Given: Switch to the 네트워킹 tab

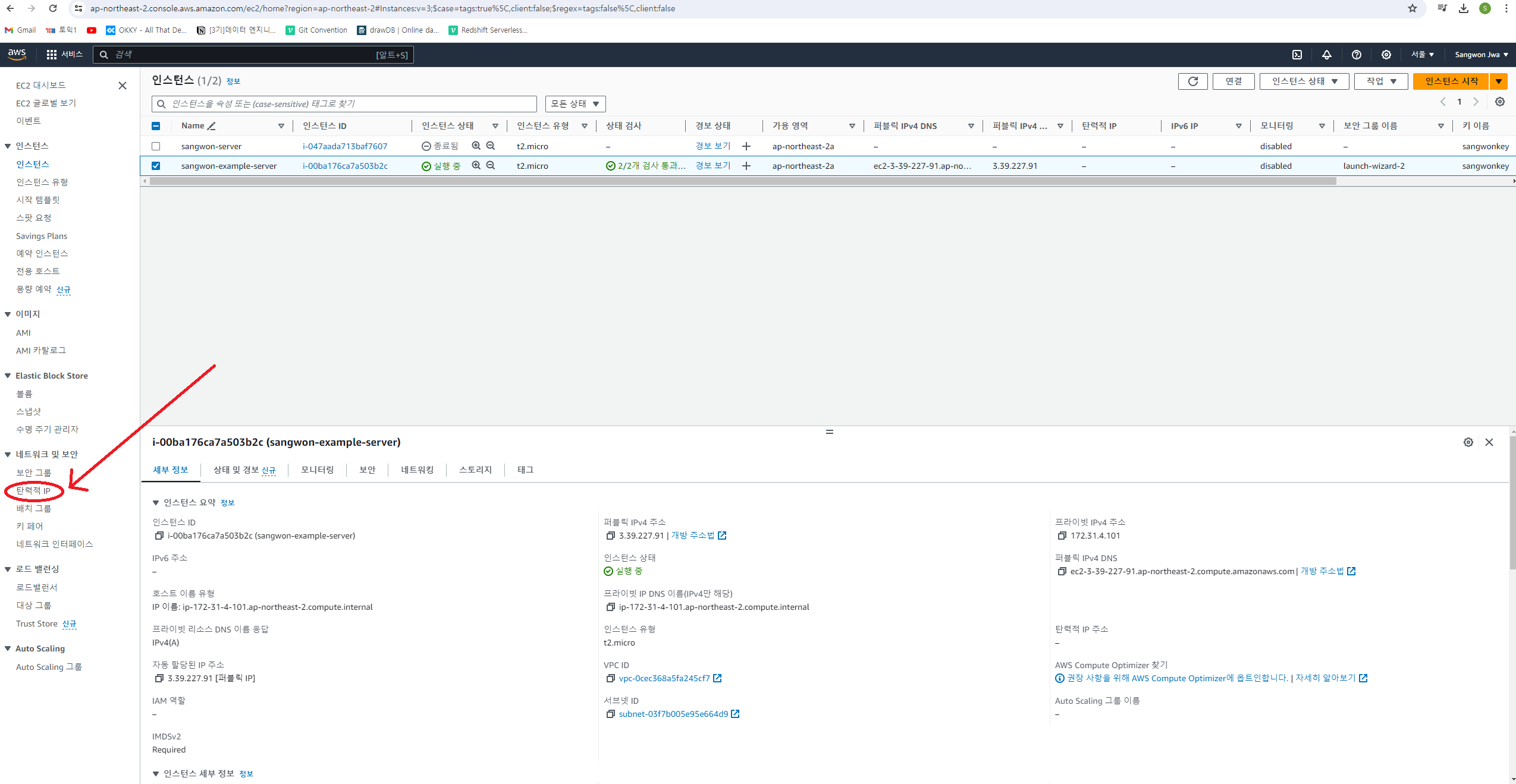Looking at the screenshot, I should [417, 470].
